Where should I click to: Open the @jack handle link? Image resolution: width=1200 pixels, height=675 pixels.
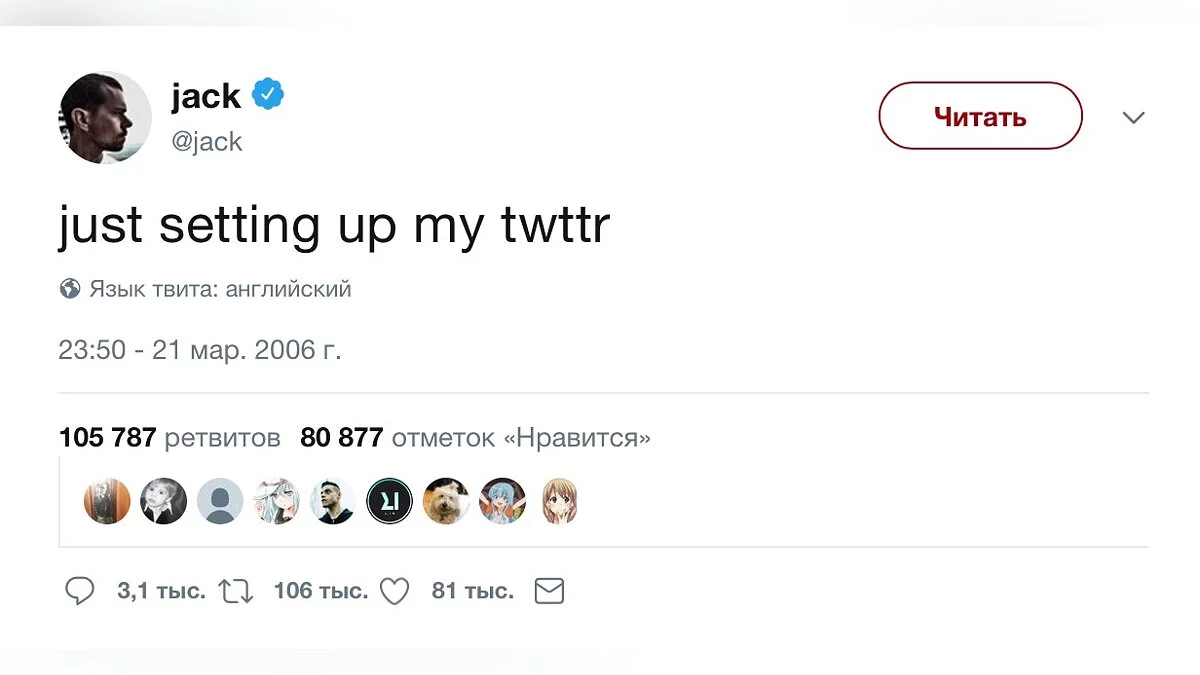pyautogui.click(x=207, y=141)
